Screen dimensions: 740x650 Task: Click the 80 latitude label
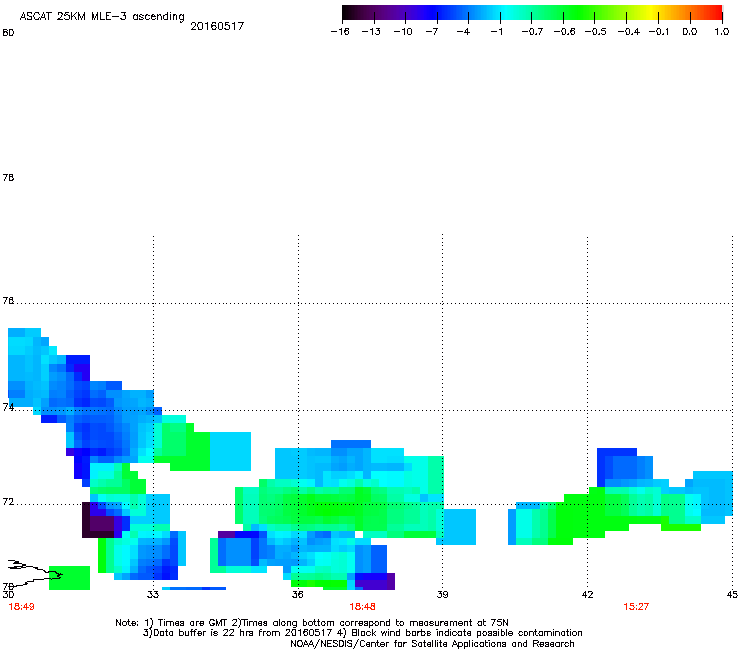[x=8, y=33]
